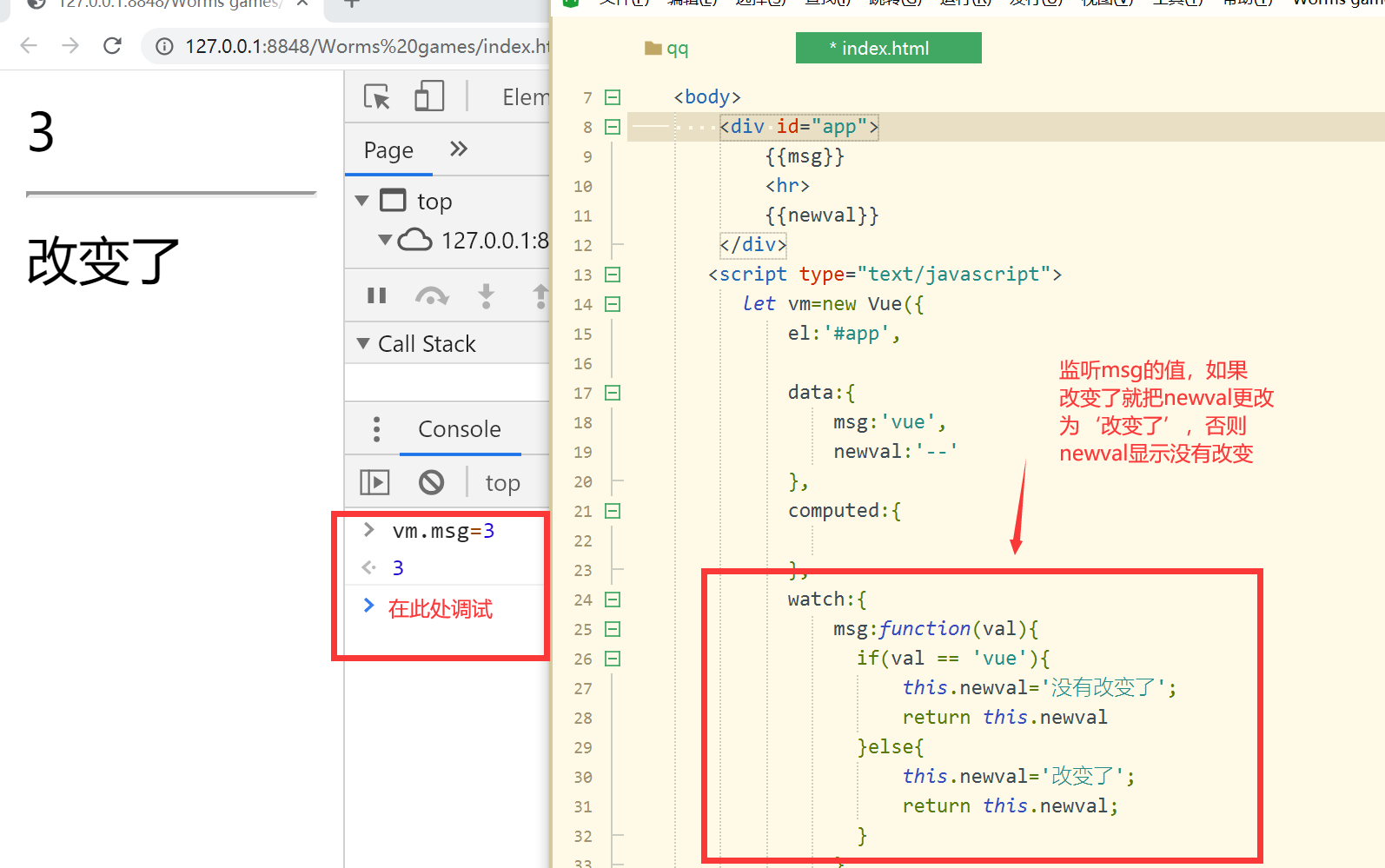Click the vm.msg=3 console entry

pyautogui.click(x=443, y=531)
